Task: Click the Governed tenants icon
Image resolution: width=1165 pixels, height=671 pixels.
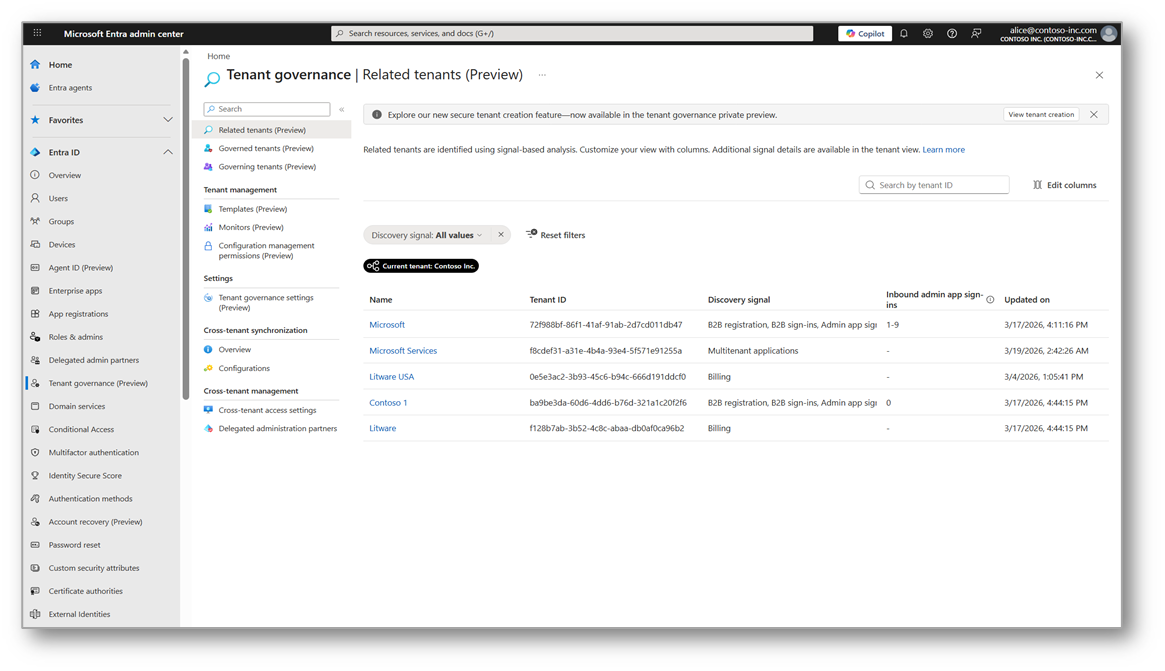Action: [208, 148]
